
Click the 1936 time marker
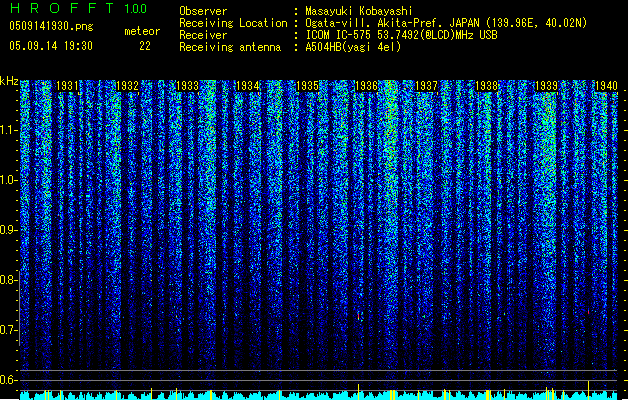click(x=367, y=86)
